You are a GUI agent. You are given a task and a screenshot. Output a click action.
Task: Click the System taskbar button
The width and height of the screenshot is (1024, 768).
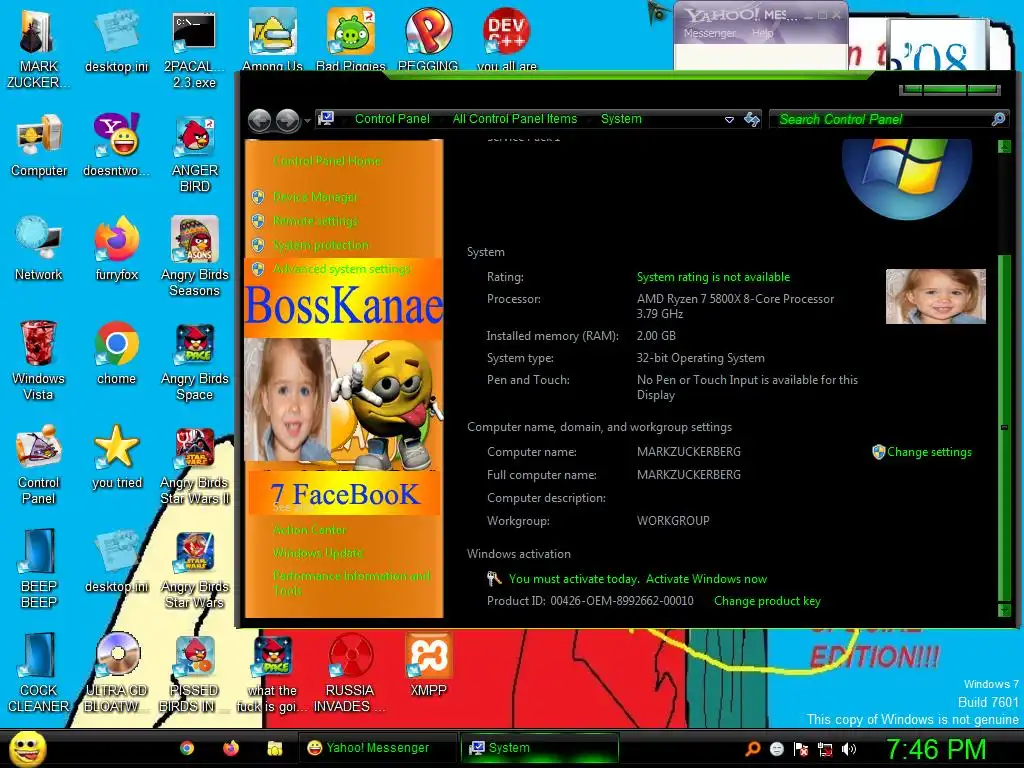[x=539, y=748]
